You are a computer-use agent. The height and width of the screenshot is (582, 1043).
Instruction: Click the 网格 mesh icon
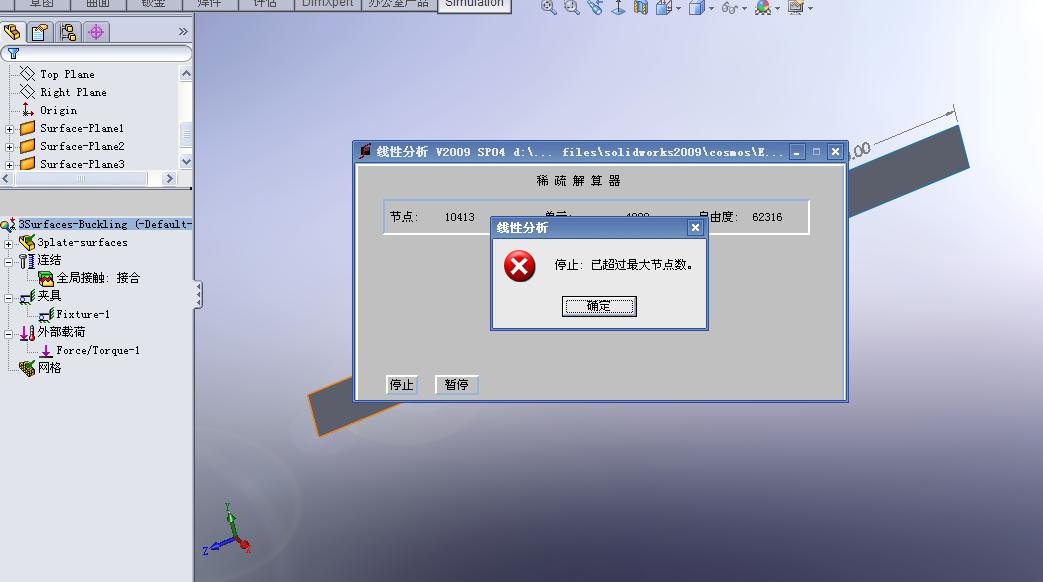[27, 368]
